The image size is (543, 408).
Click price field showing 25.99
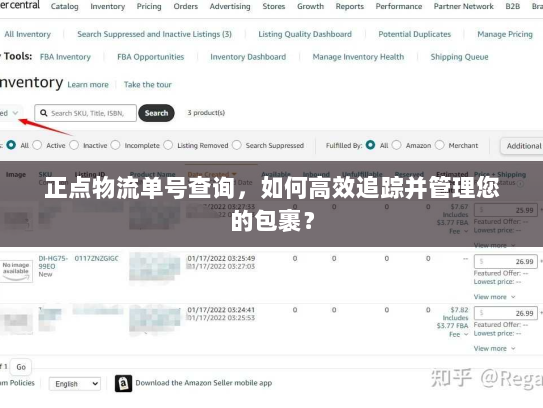pyautogui.click(x=506, y=210)
